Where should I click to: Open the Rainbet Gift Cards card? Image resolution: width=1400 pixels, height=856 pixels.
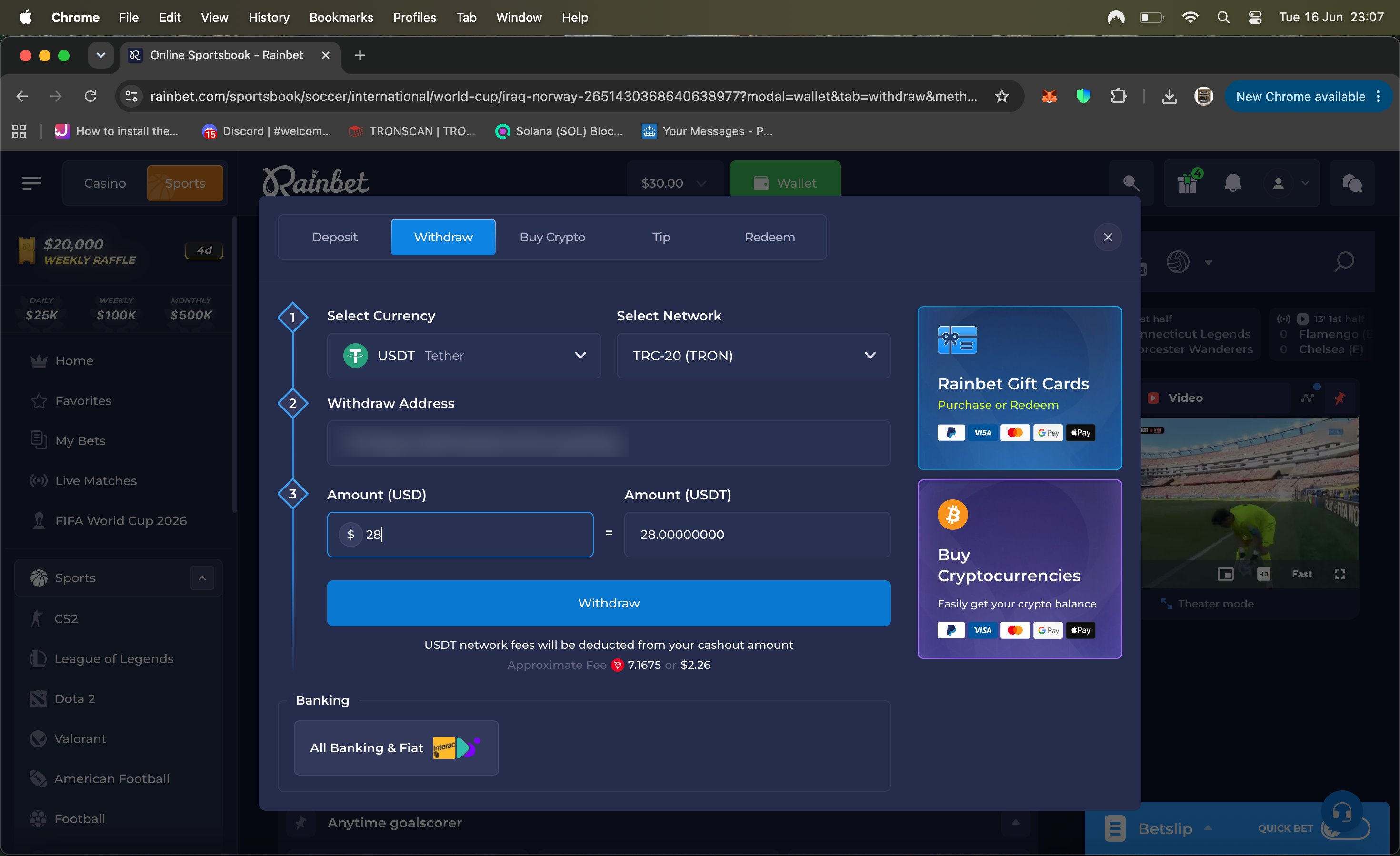[1020, 388]
